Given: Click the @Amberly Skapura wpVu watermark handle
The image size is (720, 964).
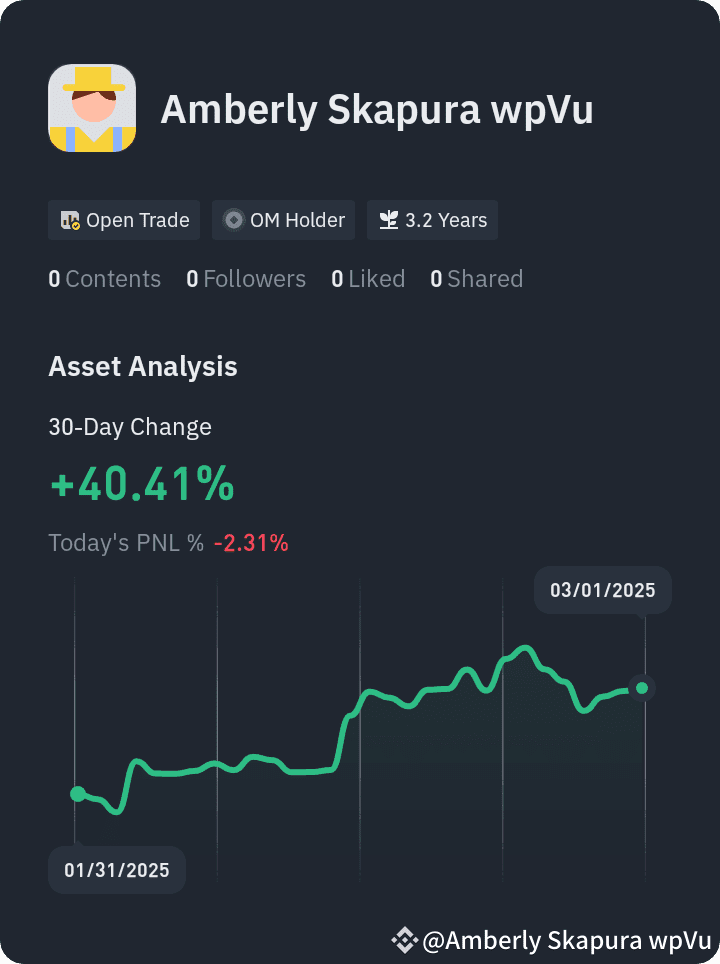Looking at the screenshot, I should pos(567,940).
